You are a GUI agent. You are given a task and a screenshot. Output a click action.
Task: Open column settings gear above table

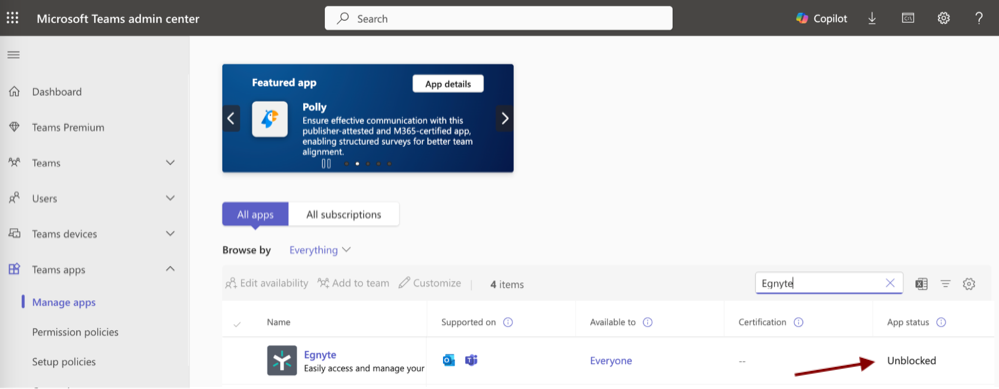(x=969, y=284)
